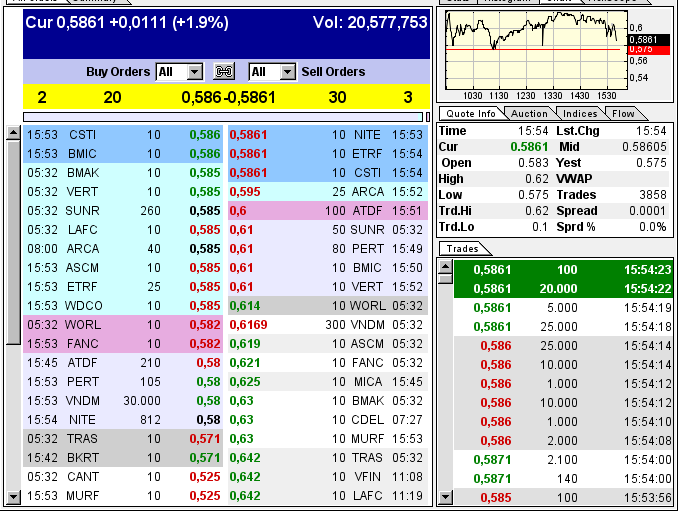Viewport: 696px width, 514px height.
Task: Select trade of 20.000 at 15:54:22
Action: (563, 289)
